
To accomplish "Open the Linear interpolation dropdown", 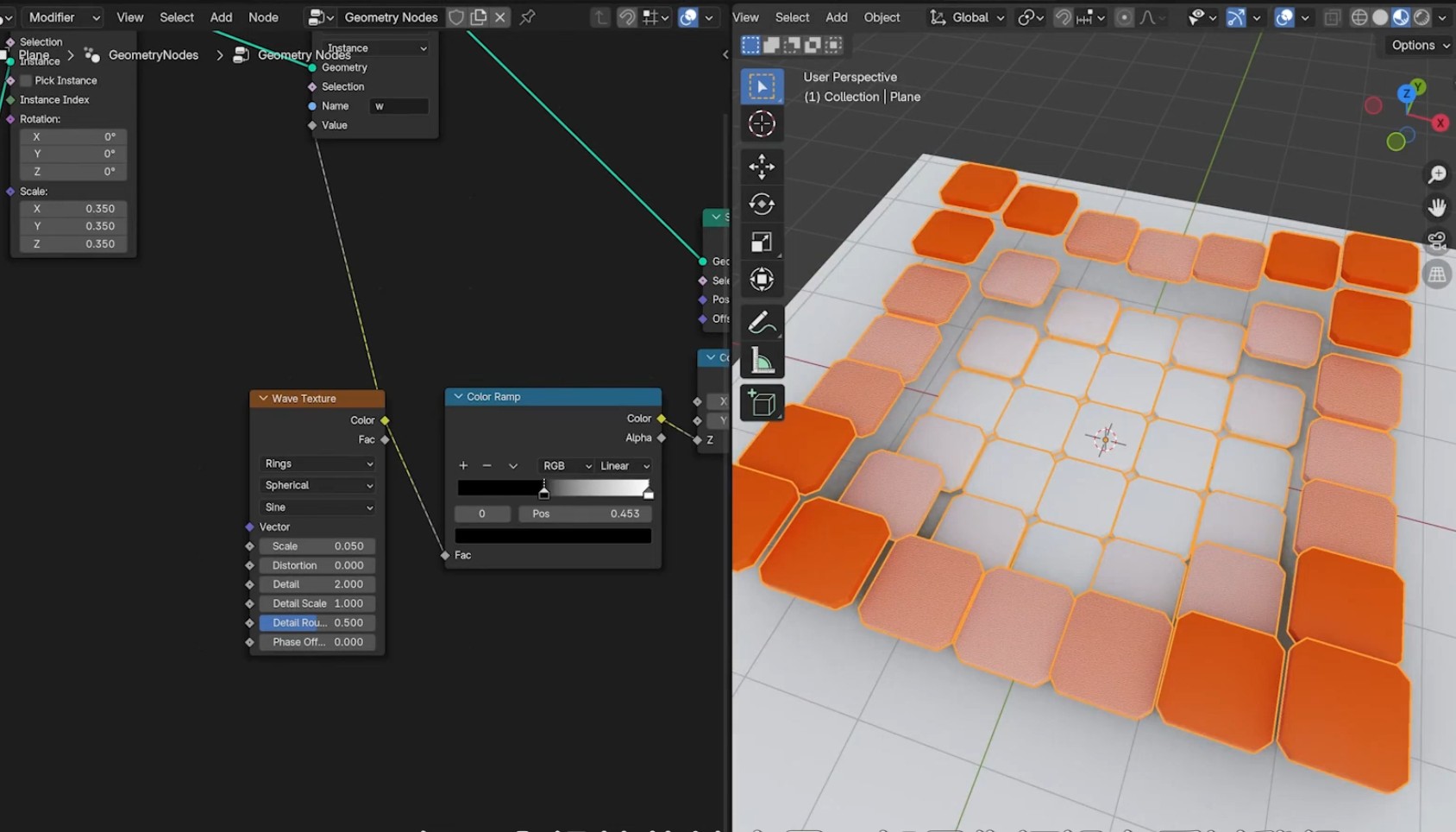I will [x=624, y=466].
